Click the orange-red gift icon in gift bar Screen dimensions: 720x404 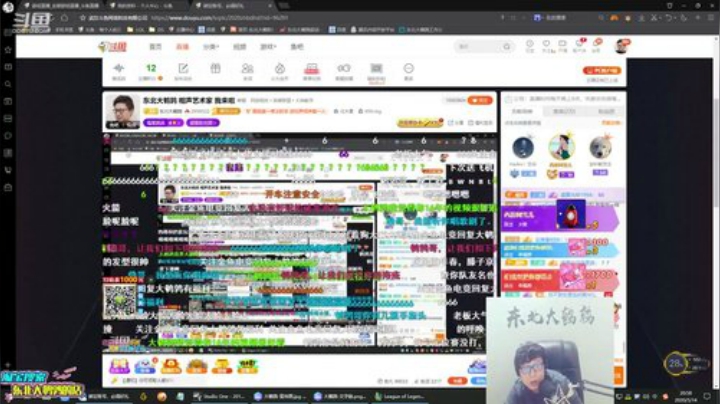coord(171,366)
